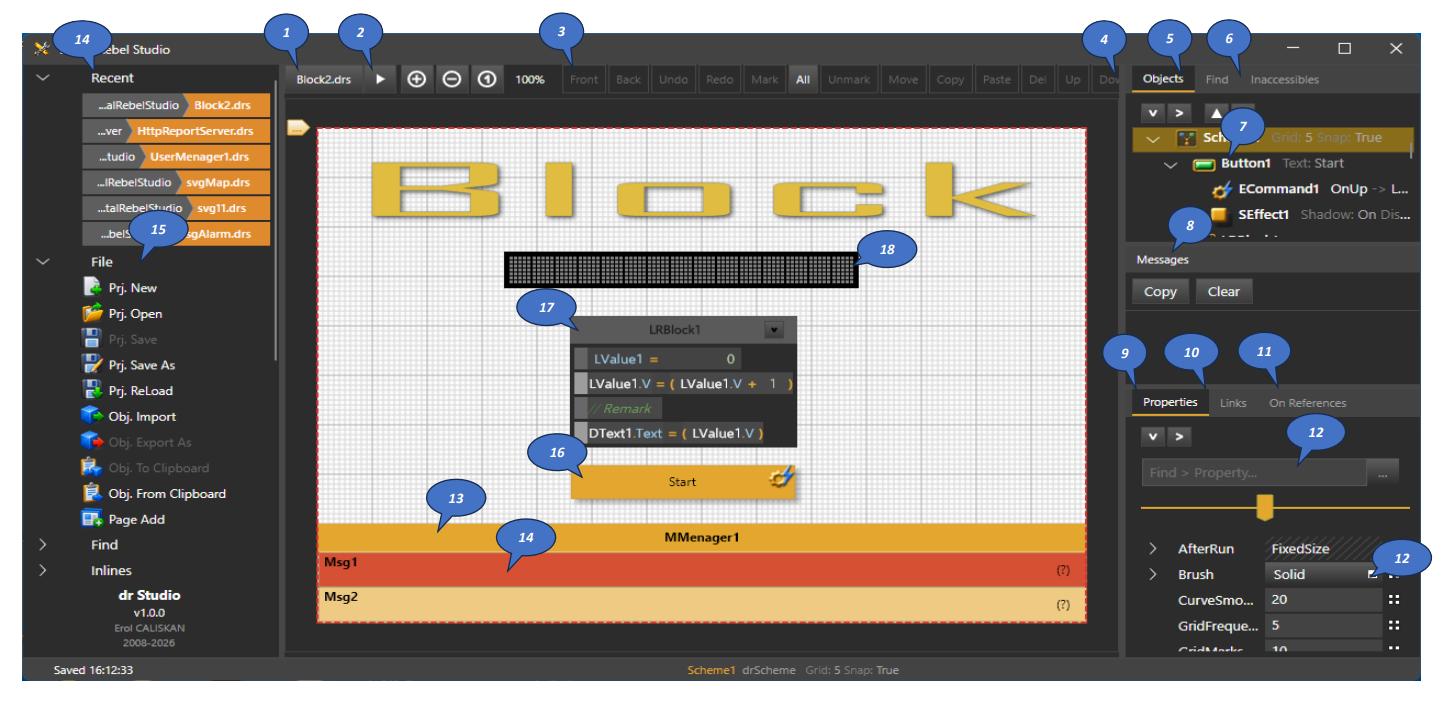Zoom in with the plus circle icon
This screenshot has width=1451, height=712.
pyautogui.click(x=417, y=79)
